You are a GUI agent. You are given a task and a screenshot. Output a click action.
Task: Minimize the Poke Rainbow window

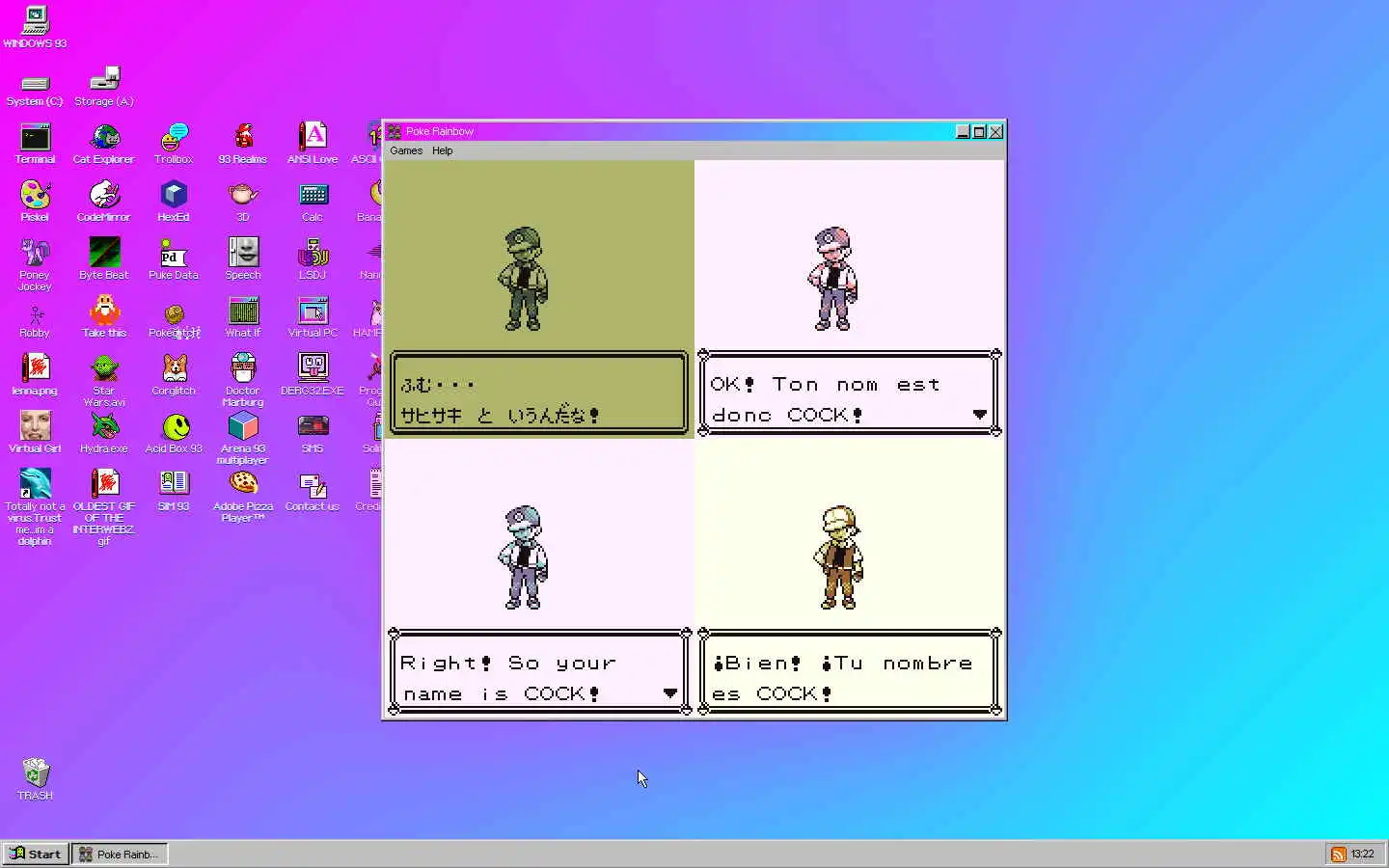tap(963, 132)
